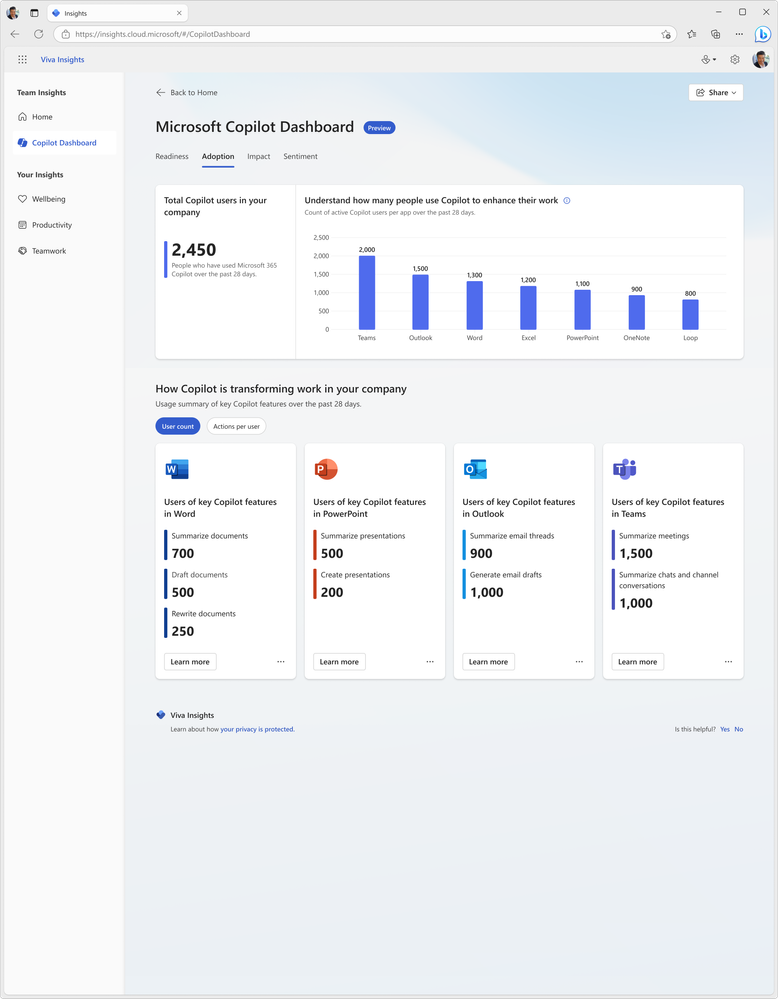The image size is (778, 999).
Task: Click the Teams app icon on card
Action: (624, 470)
